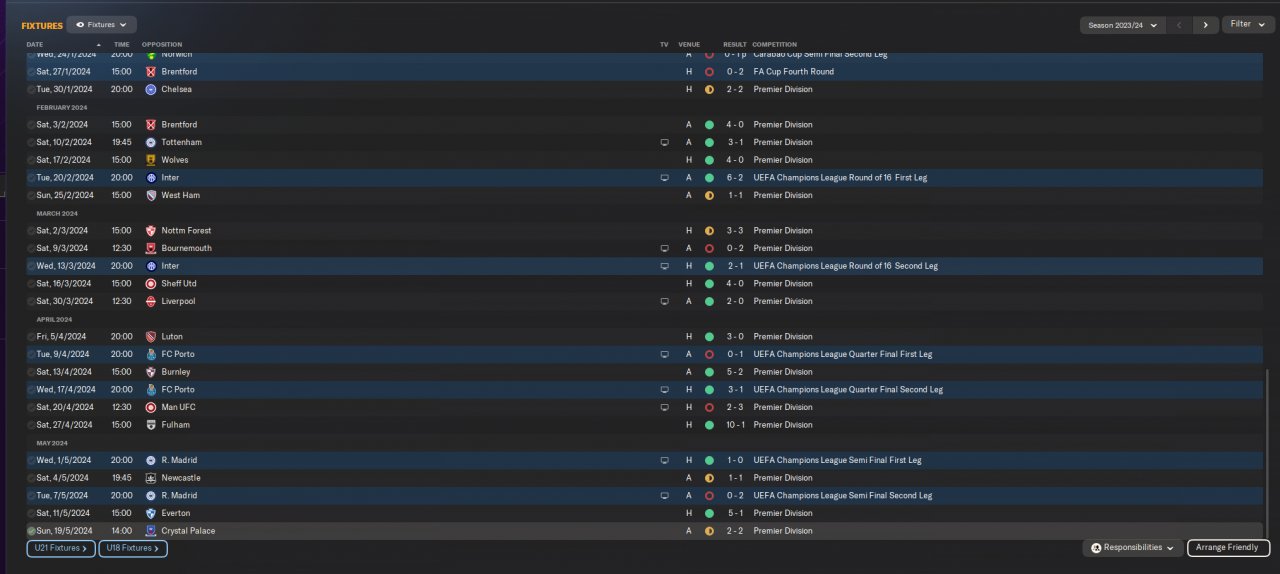The width and height of the screenshot is (1280, 574).
Task: Click the TV icon on Liverpool row
Action: pos(664,301)
